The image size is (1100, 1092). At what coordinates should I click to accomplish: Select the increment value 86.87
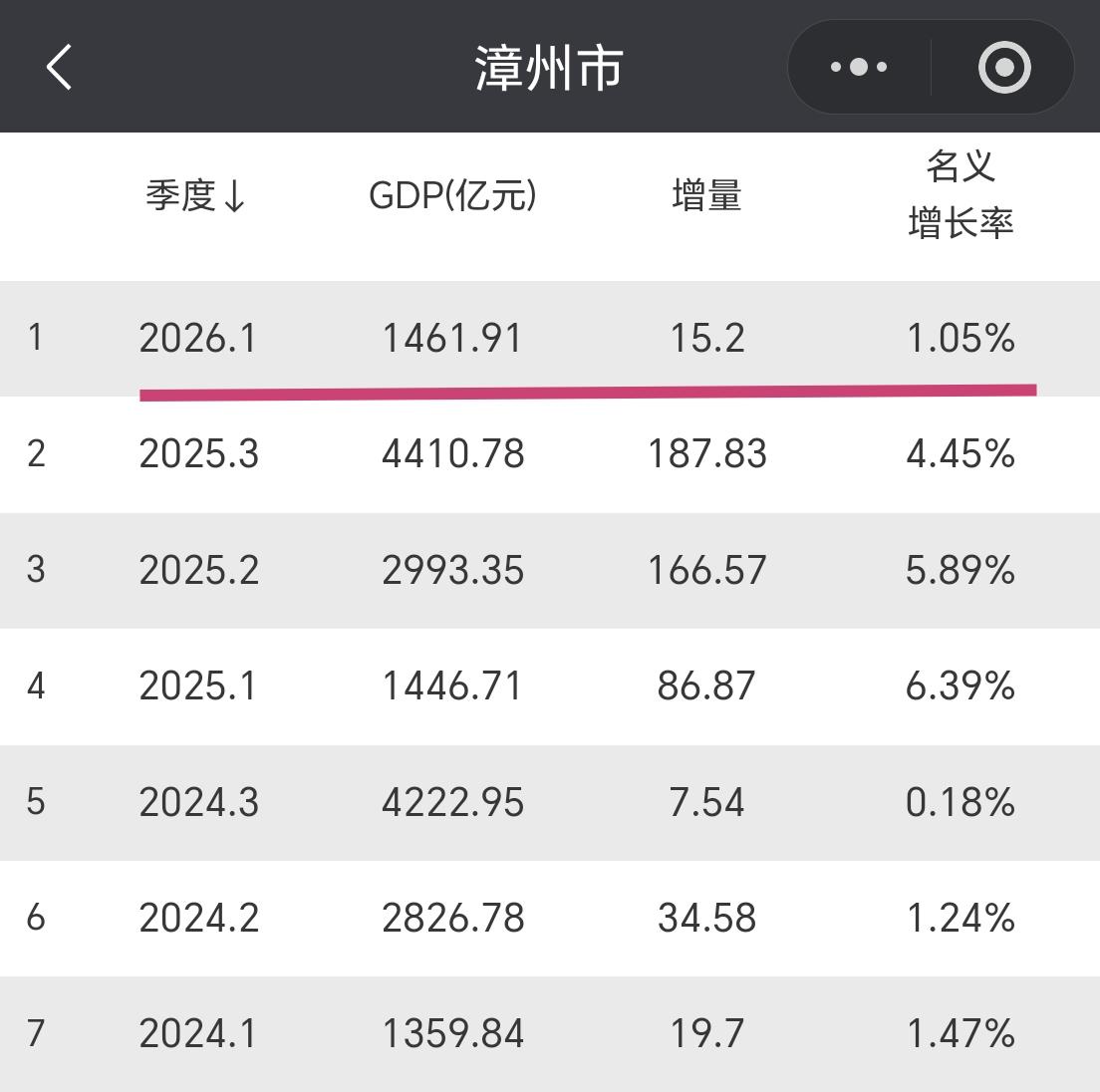706,685
